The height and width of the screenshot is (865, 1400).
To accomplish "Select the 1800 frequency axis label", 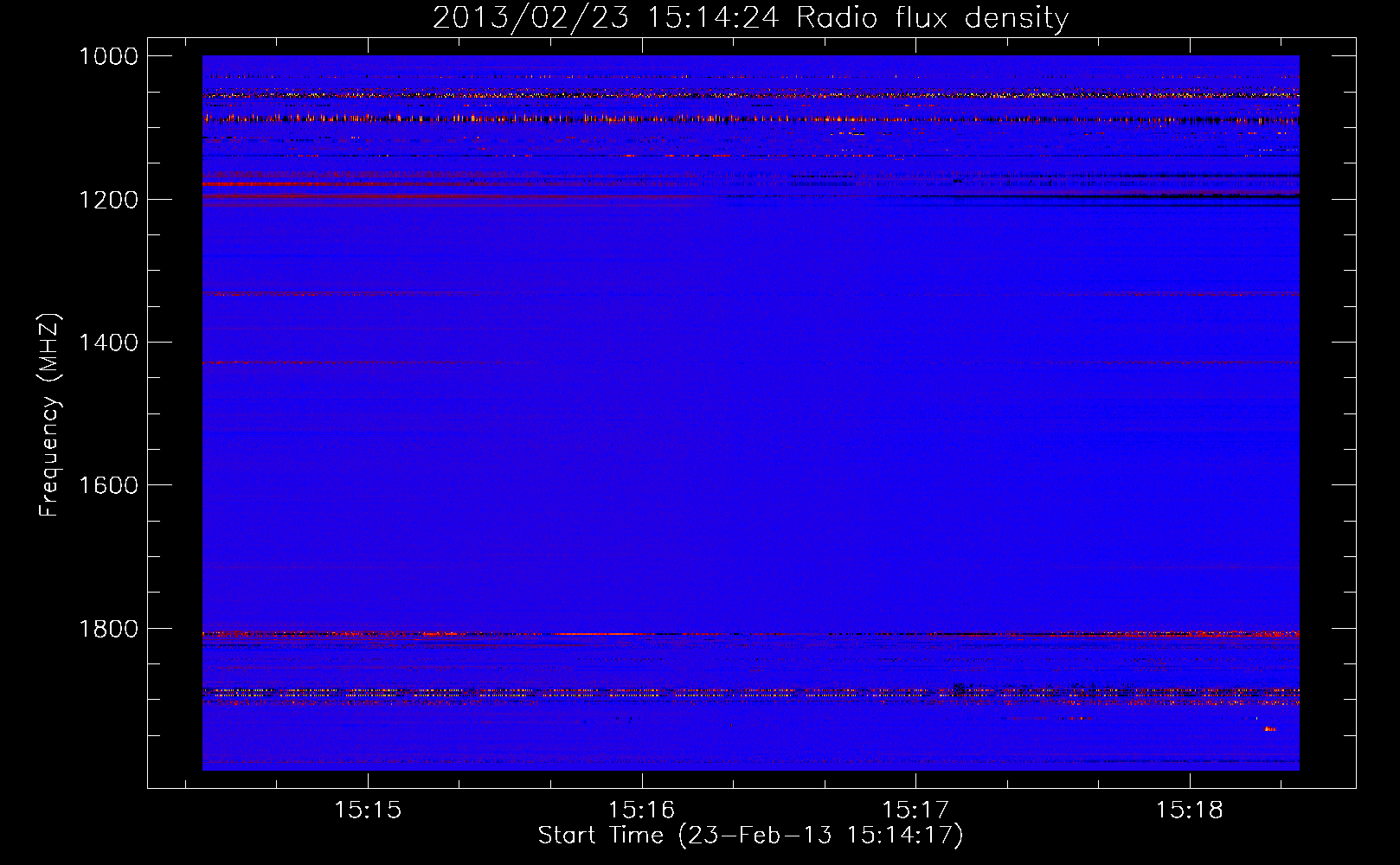I will pyautogui.click(x=108, y=629).
